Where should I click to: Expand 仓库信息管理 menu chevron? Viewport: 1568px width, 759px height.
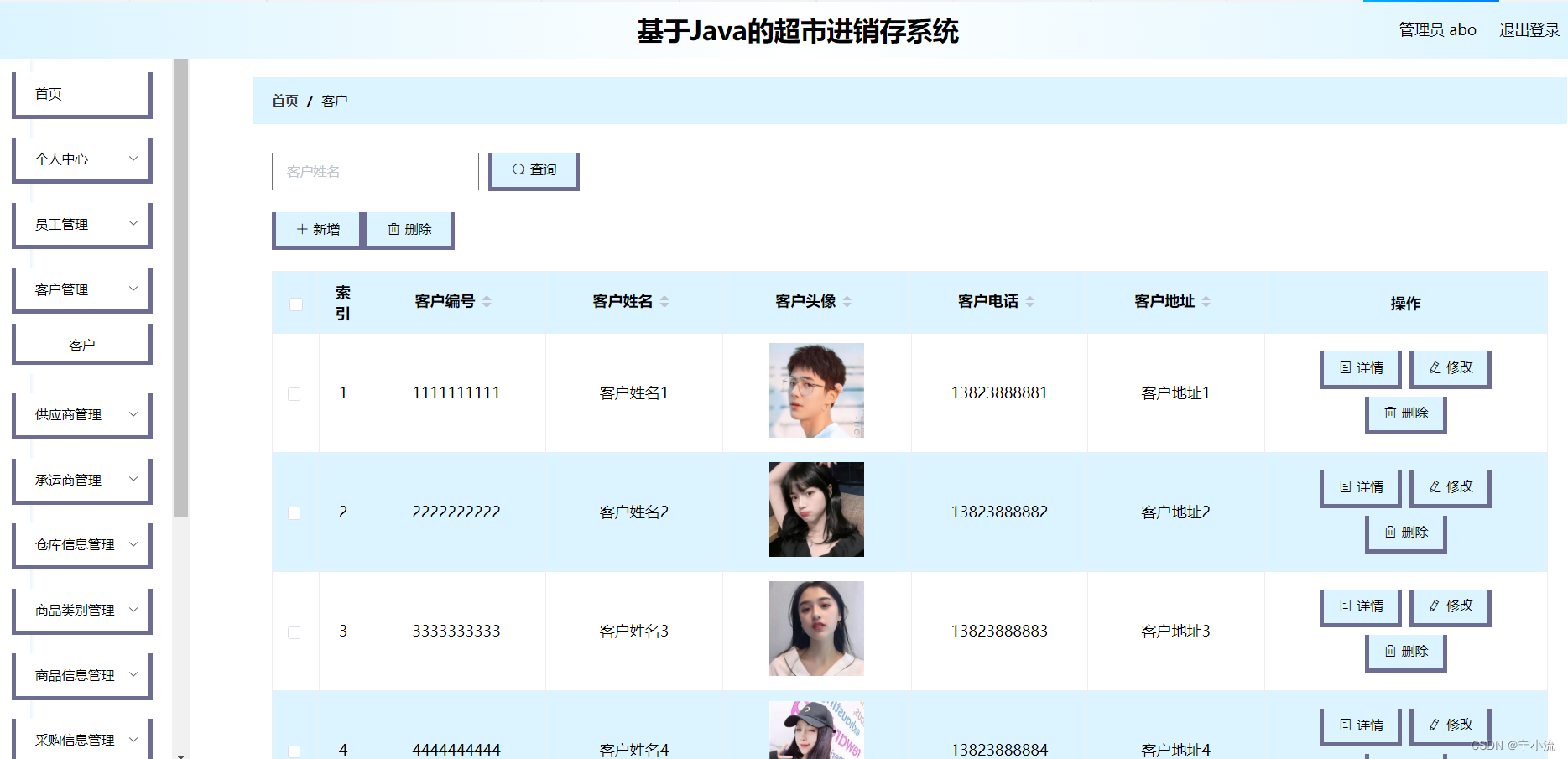tap(133, 544)
